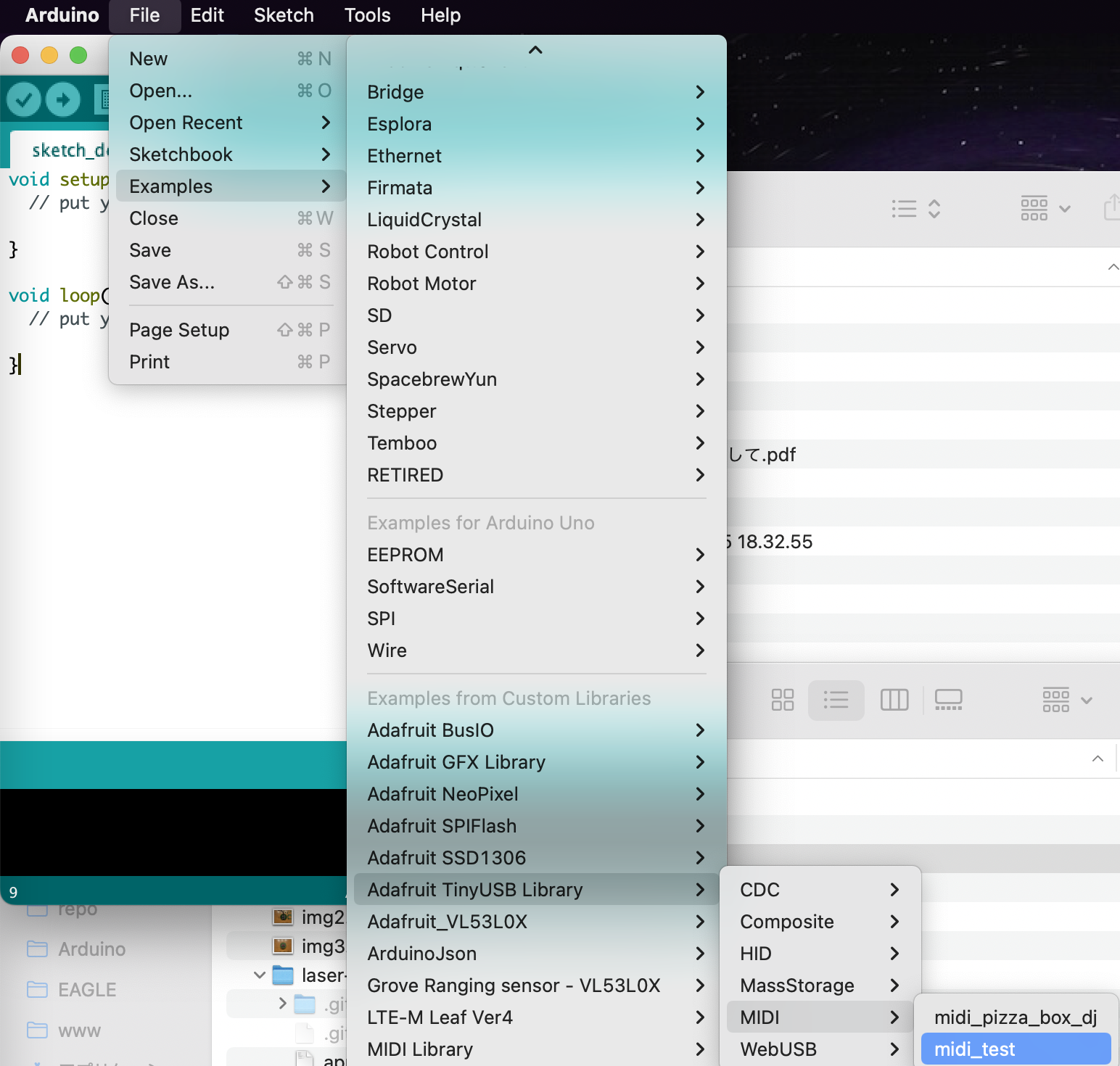Screen dimensions: 1120x1066
Task: Switch Finder to gallery view
Action: (x=948, y=700)
